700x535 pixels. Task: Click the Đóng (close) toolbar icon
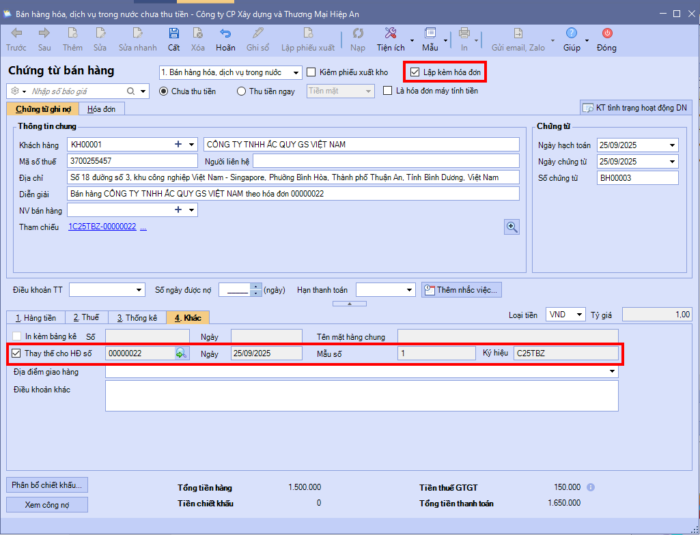tap(606, 35)
